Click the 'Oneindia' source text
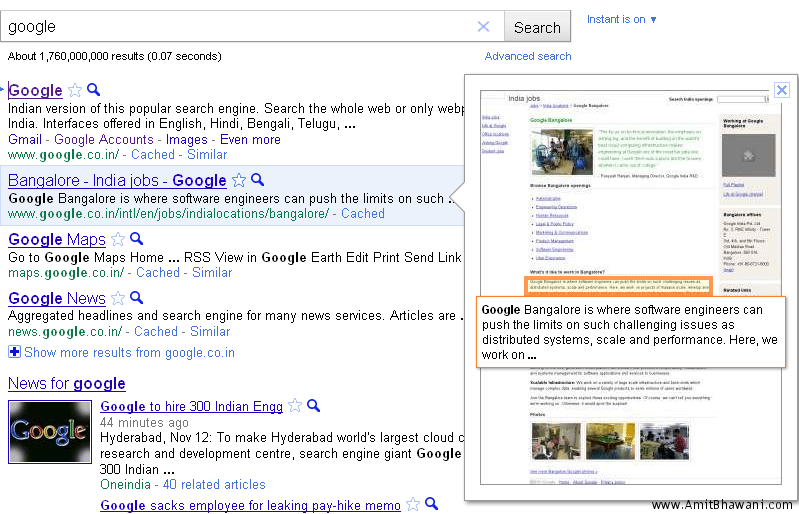The width and height of the screenshot is (799, 514). pos(125,484)
